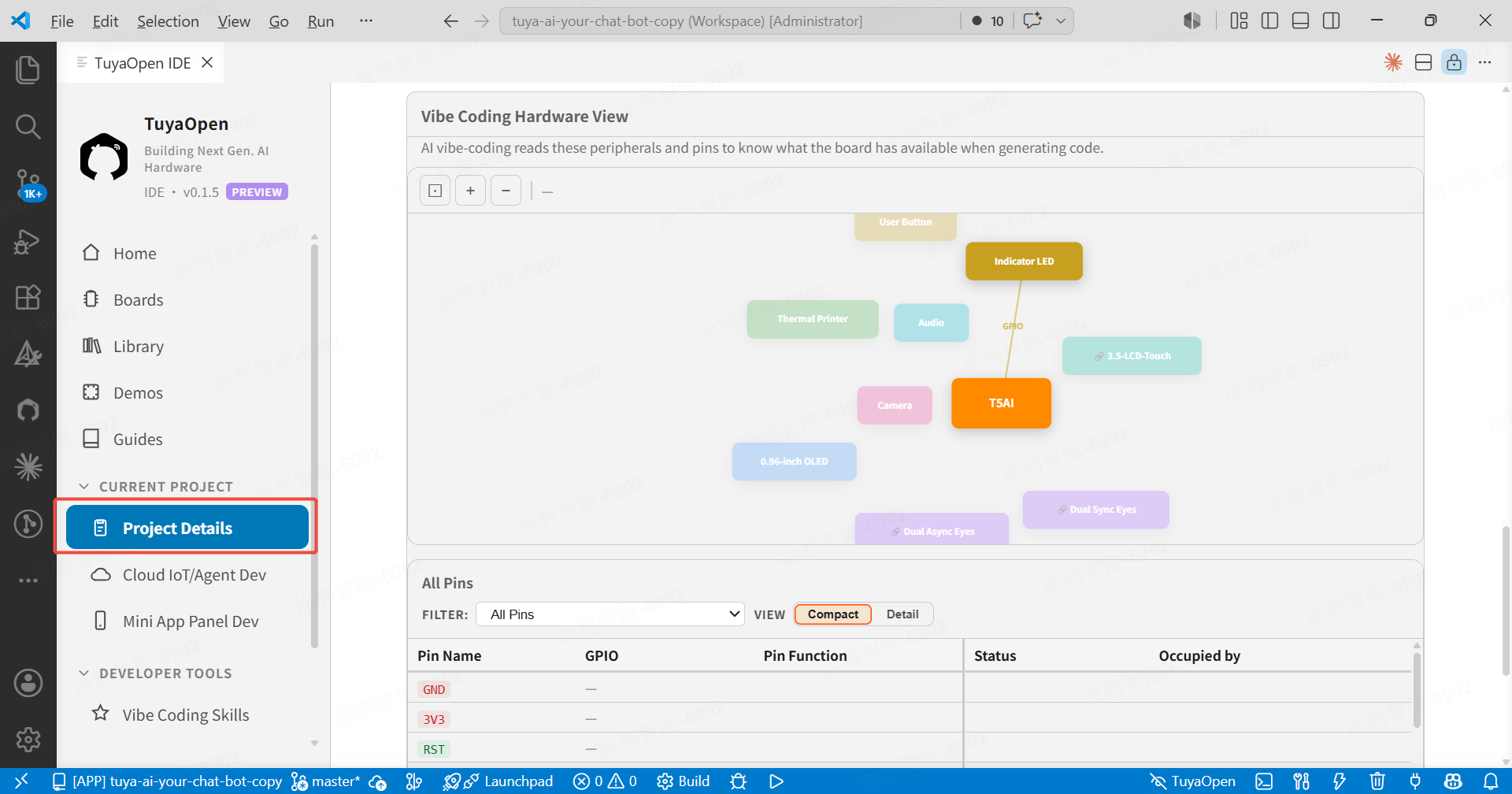The image size is (1512, 794).
Task: Click the Claude starburst icon in the editor toolbar
Action: (x=1393, y=62)
